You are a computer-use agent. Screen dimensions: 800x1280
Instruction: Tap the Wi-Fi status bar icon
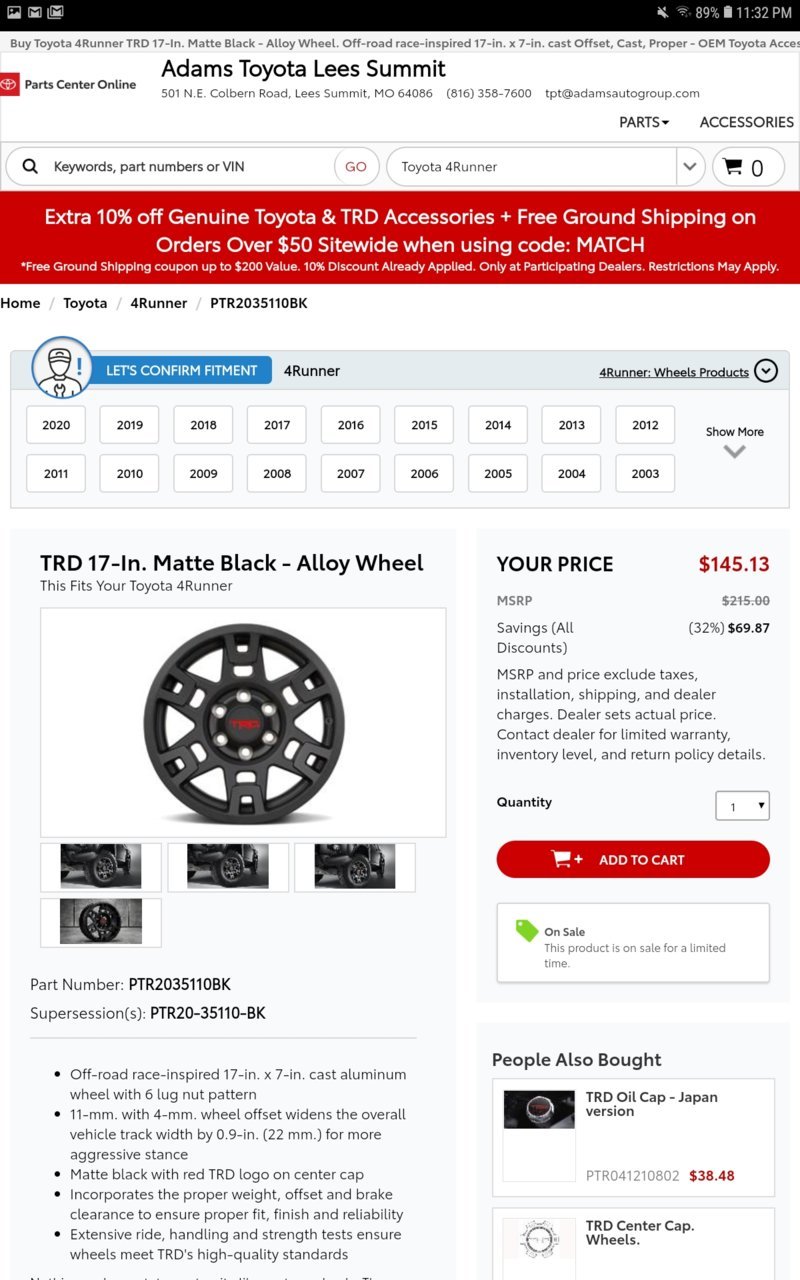click(684, 12)
